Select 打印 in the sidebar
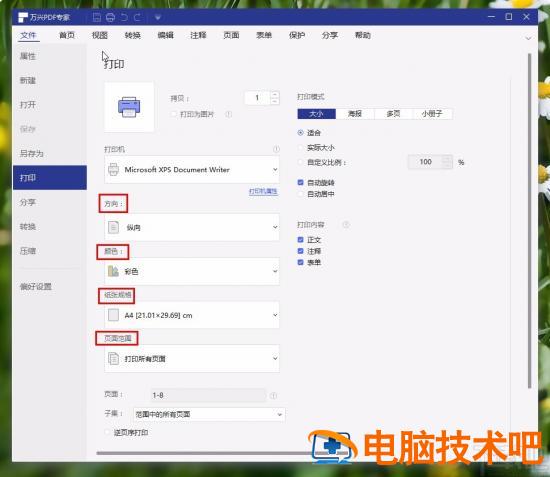 [49, 178]
